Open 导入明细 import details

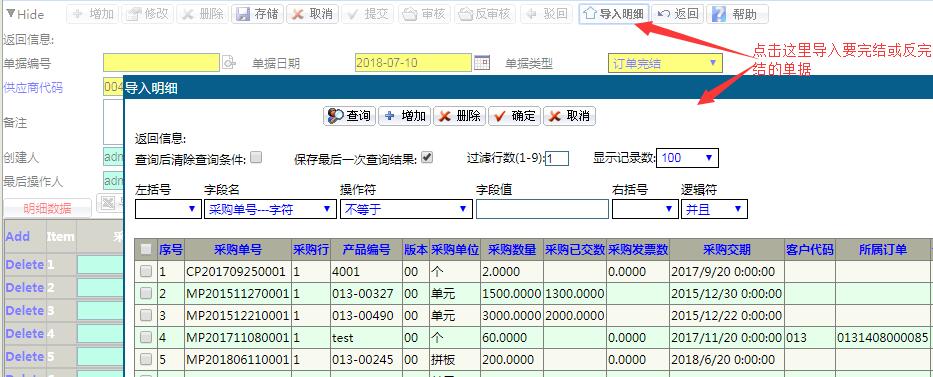[613, 14]
